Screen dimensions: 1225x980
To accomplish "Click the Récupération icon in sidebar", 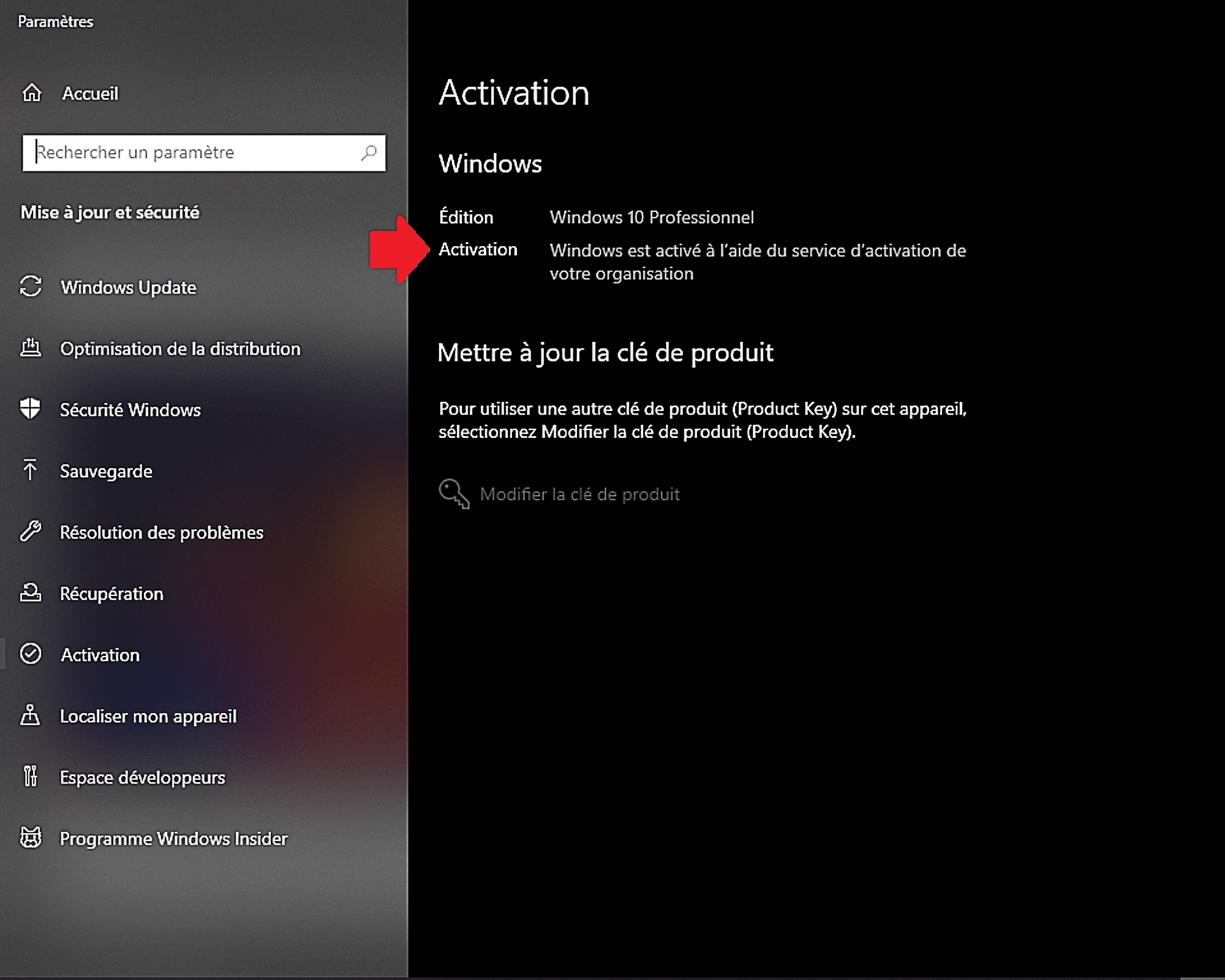I will coord(29,594).
